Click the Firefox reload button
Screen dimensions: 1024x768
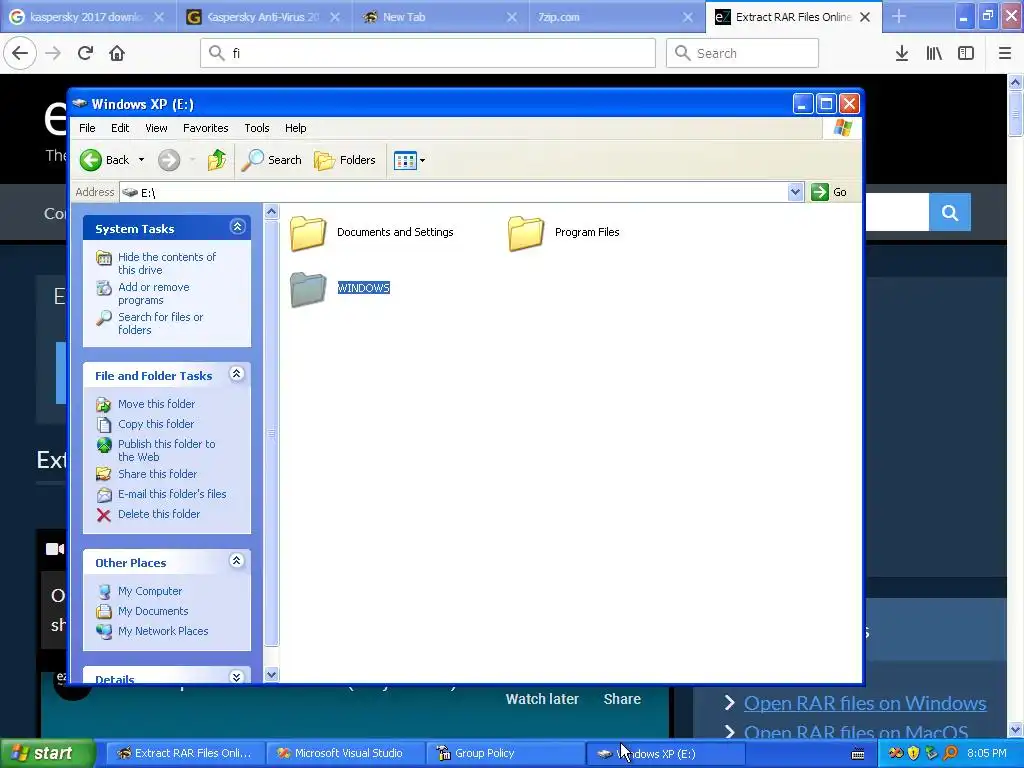[x=85, y=53]
